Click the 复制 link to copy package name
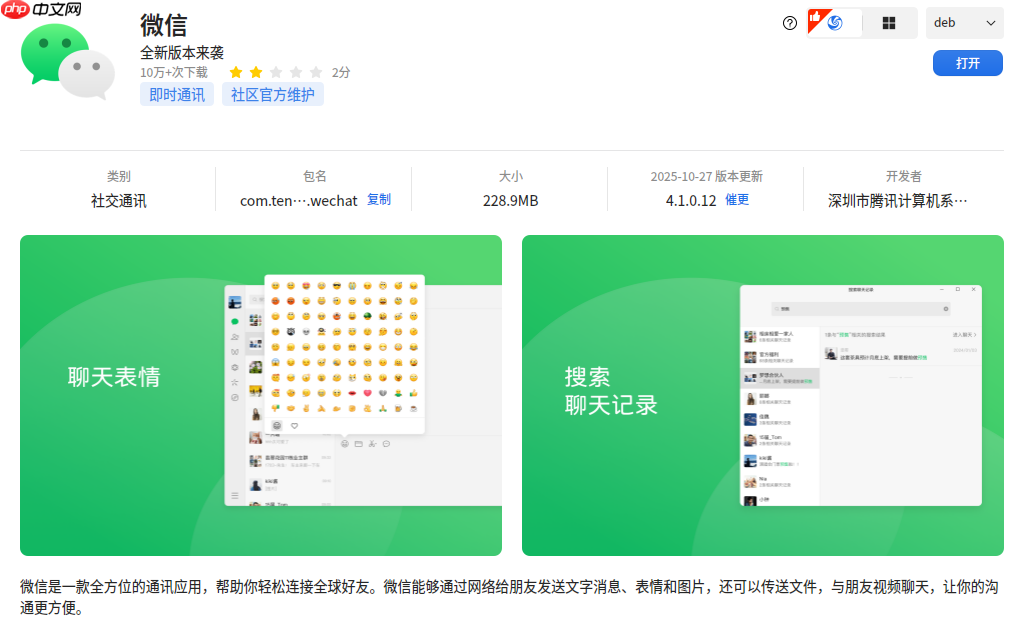Screen dimensions: 1020x621 click(x=378, y=200)
